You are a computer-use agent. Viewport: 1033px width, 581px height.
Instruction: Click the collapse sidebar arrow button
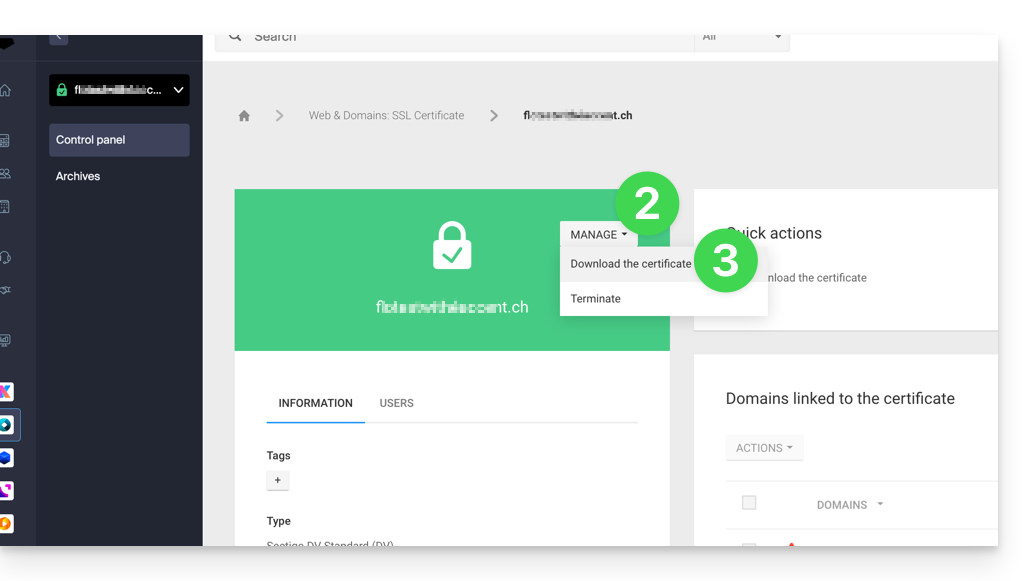58,37
